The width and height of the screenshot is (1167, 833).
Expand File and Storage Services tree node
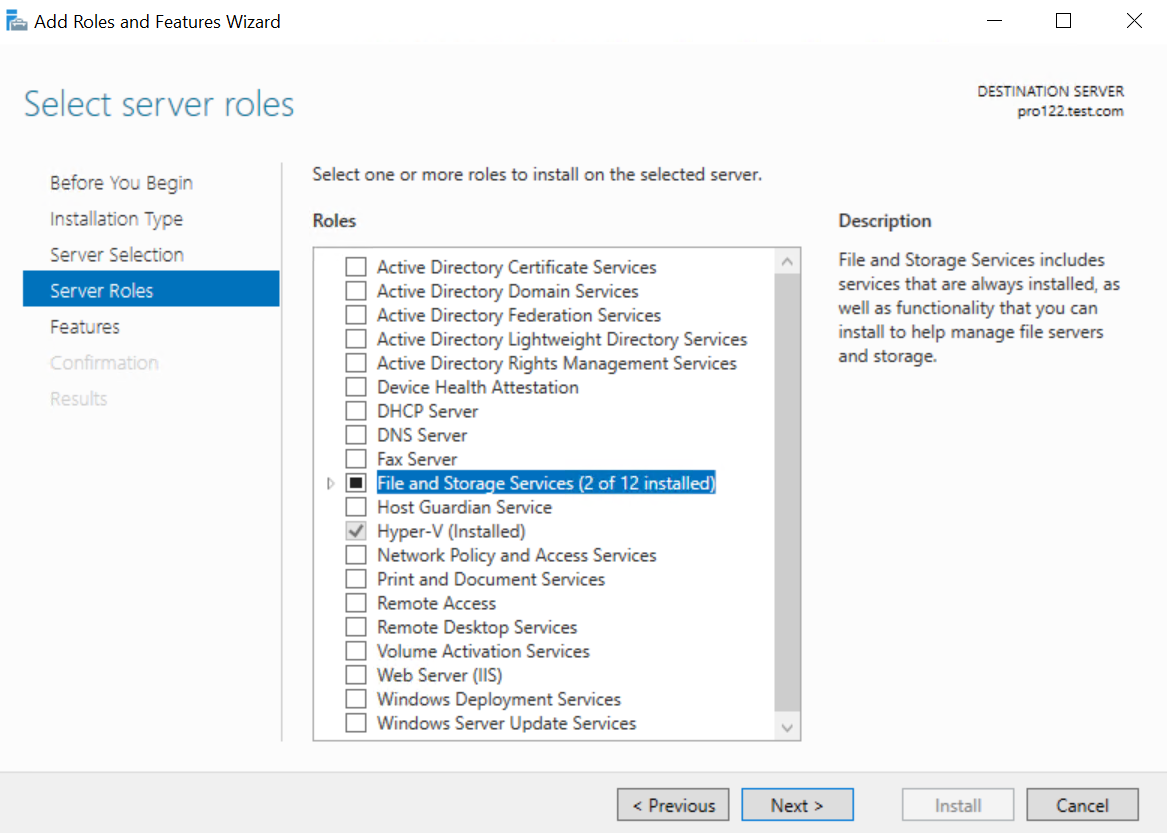coord(330,483)
